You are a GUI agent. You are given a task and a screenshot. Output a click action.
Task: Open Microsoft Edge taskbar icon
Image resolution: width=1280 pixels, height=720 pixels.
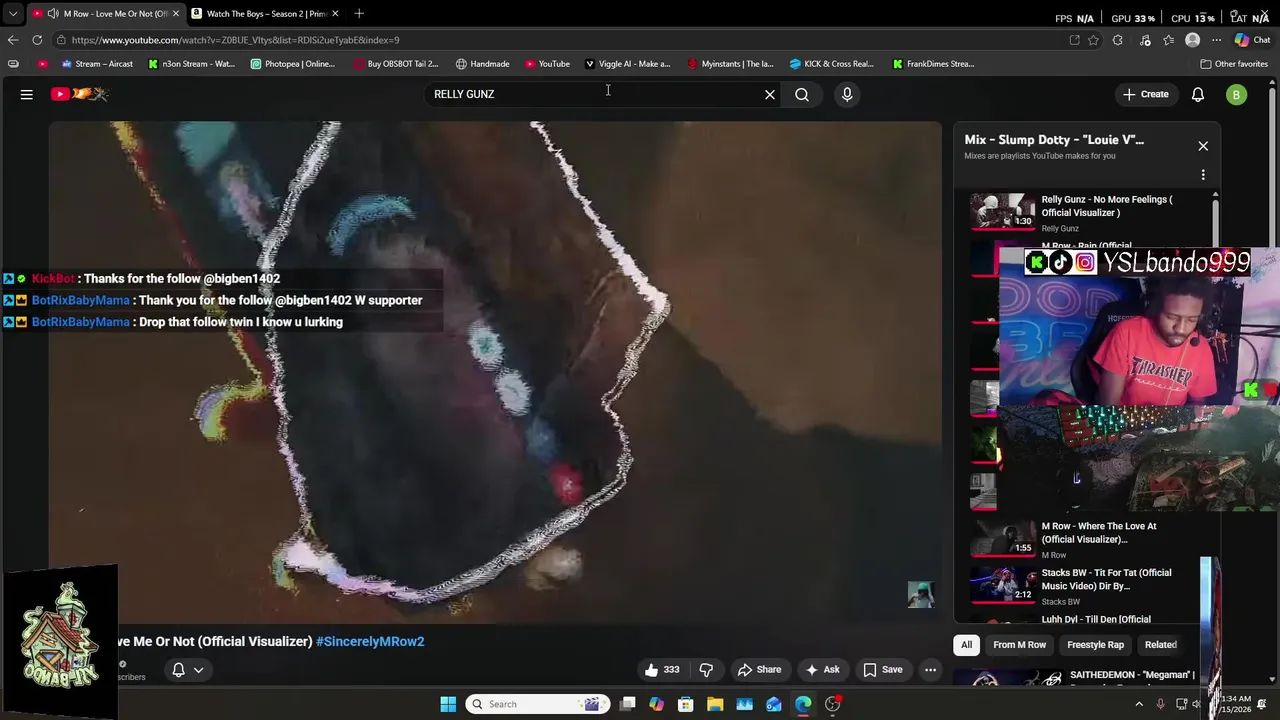click(803, 704)
